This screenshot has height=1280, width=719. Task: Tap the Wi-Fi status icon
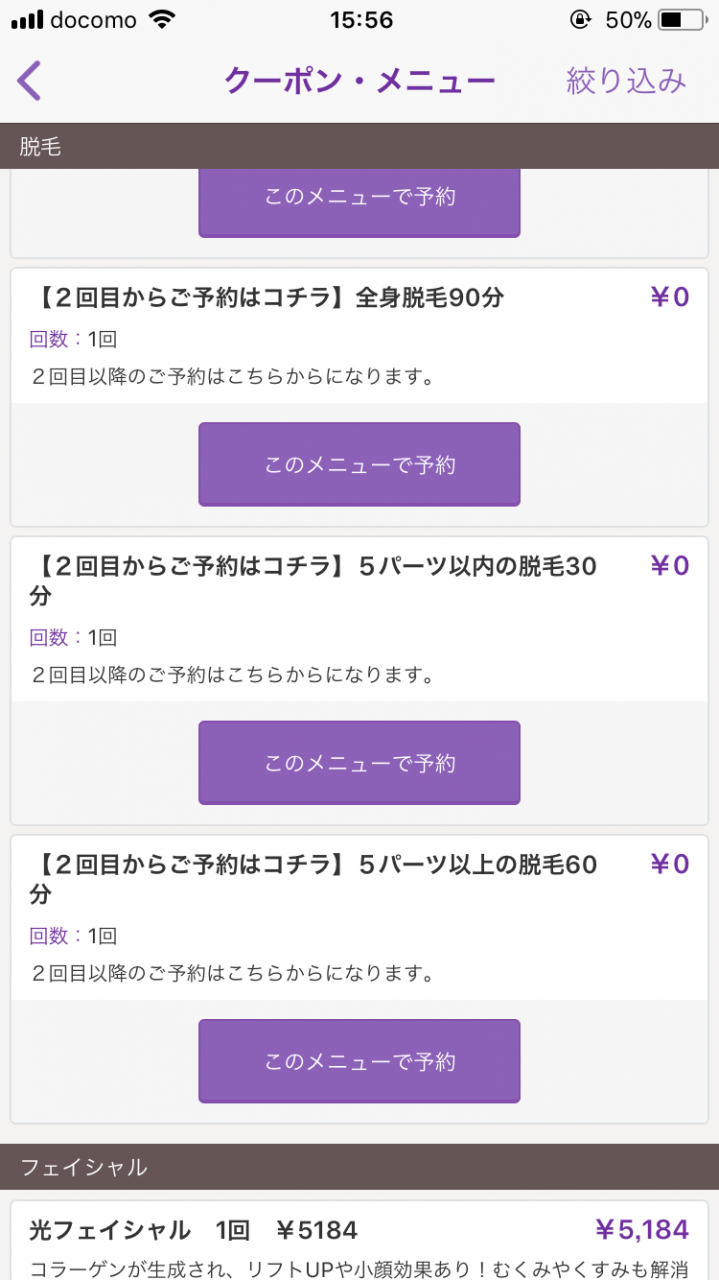tap(160, 20)
